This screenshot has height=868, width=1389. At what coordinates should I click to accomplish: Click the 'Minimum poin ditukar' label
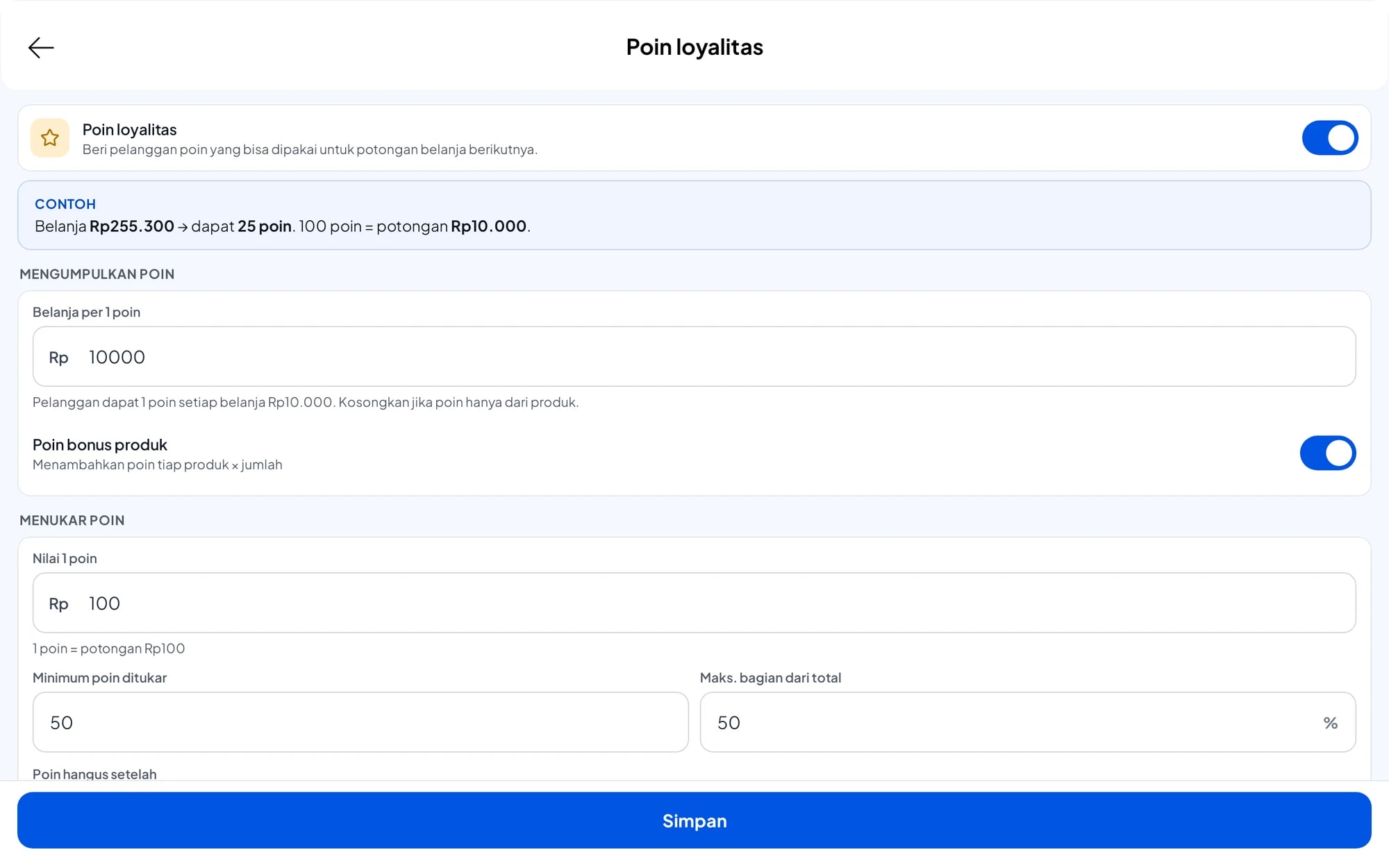(100, 678)
